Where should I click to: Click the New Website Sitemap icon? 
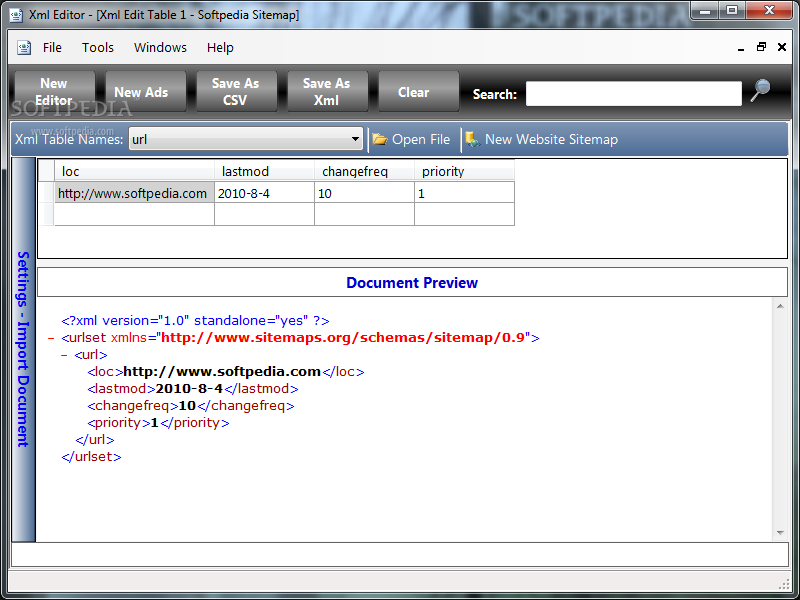pos(472,139)
